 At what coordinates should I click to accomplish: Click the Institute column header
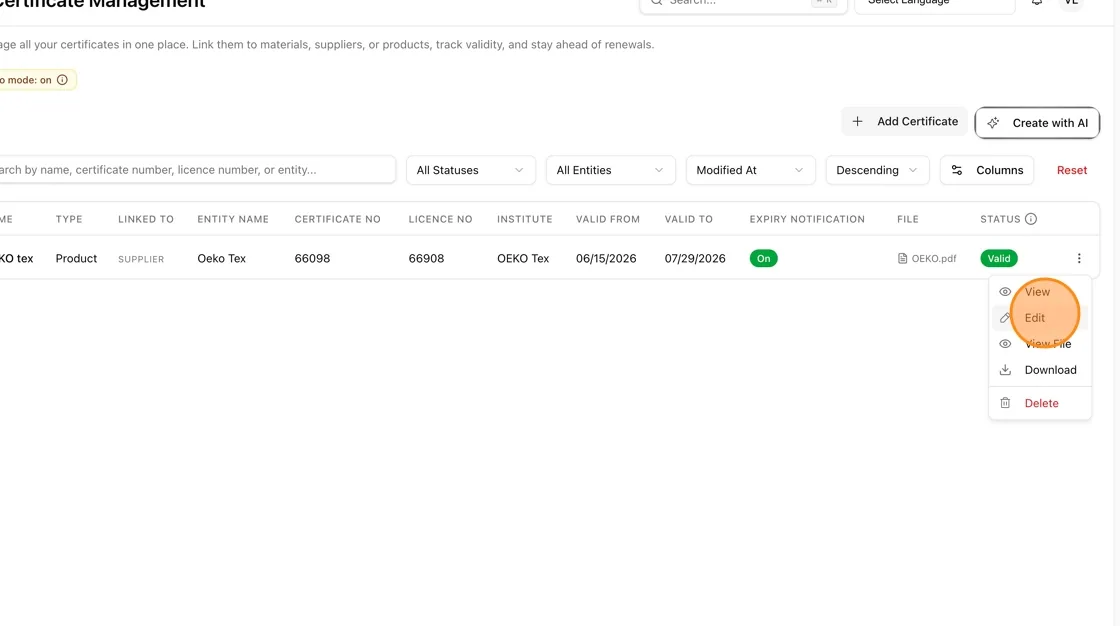(524, 219)
